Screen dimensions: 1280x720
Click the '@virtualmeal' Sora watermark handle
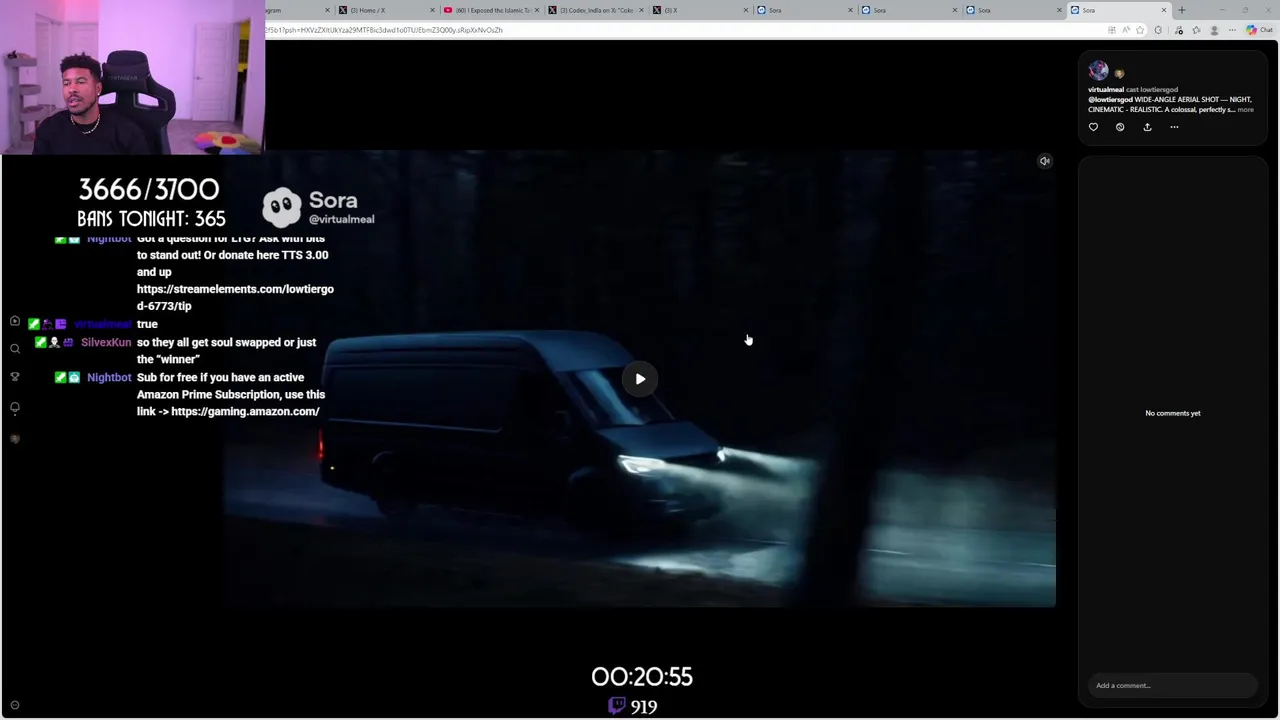342,219
